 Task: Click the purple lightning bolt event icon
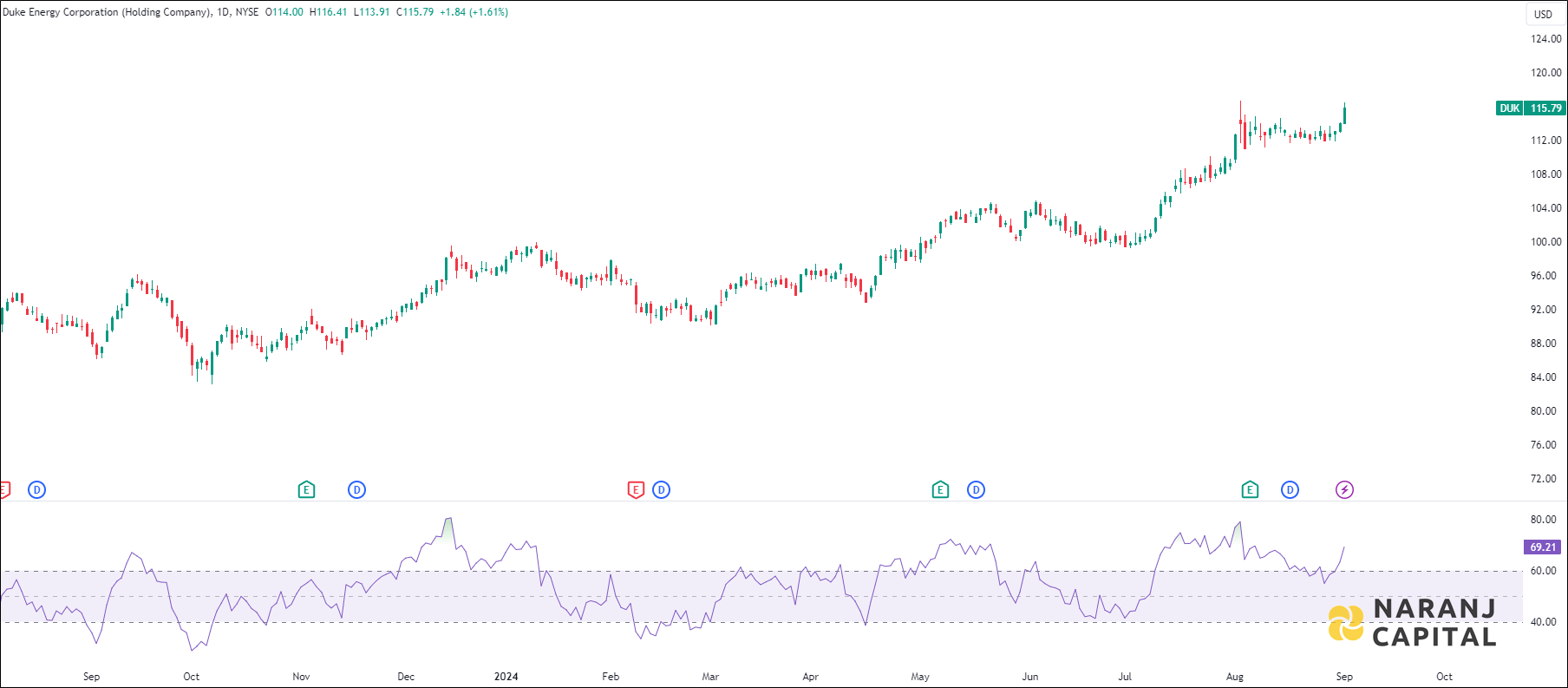coord(1343,490)
